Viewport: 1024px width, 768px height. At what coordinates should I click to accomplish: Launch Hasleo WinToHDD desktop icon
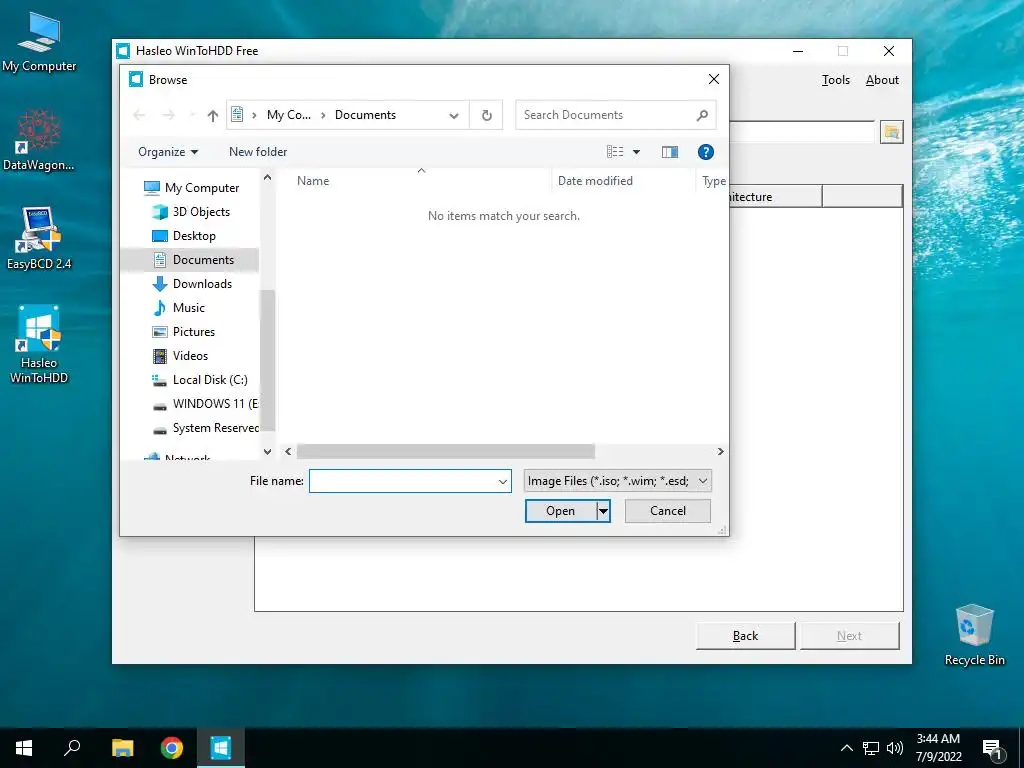[x=39, y=344]
